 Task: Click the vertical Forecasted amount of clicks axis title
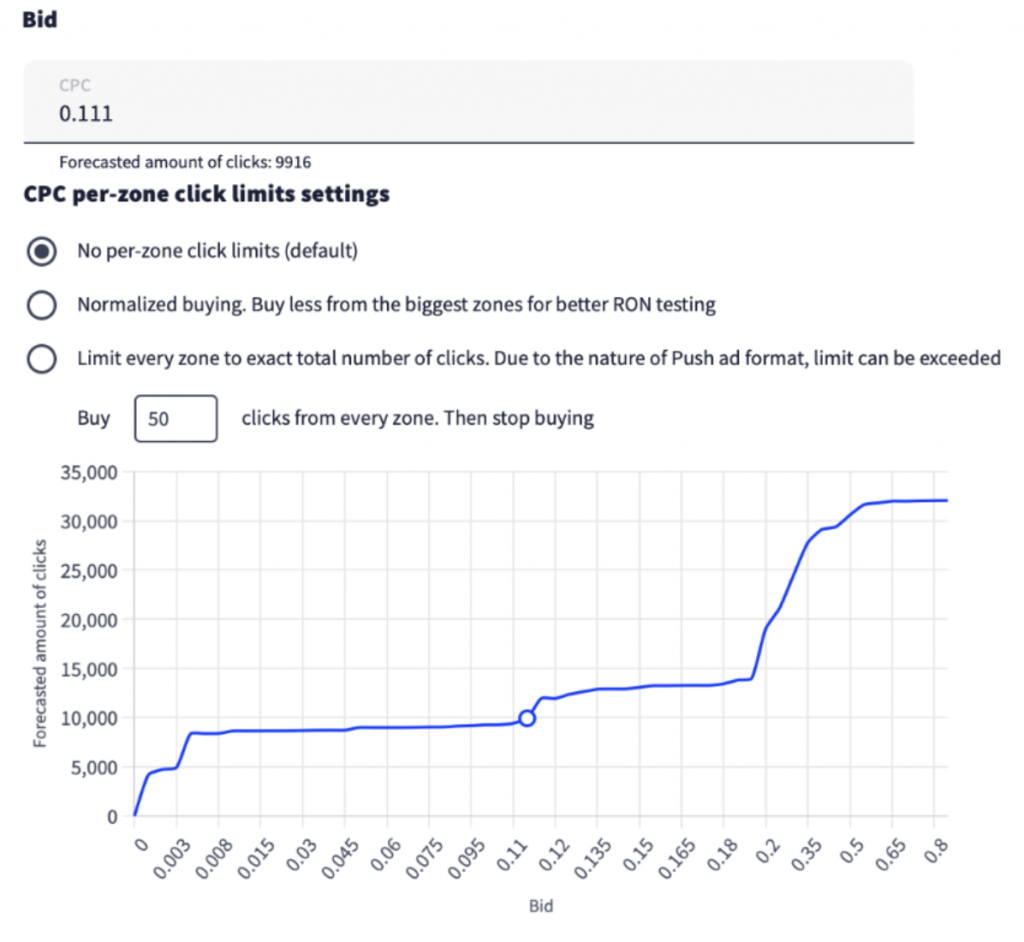(x=41, y=644)
